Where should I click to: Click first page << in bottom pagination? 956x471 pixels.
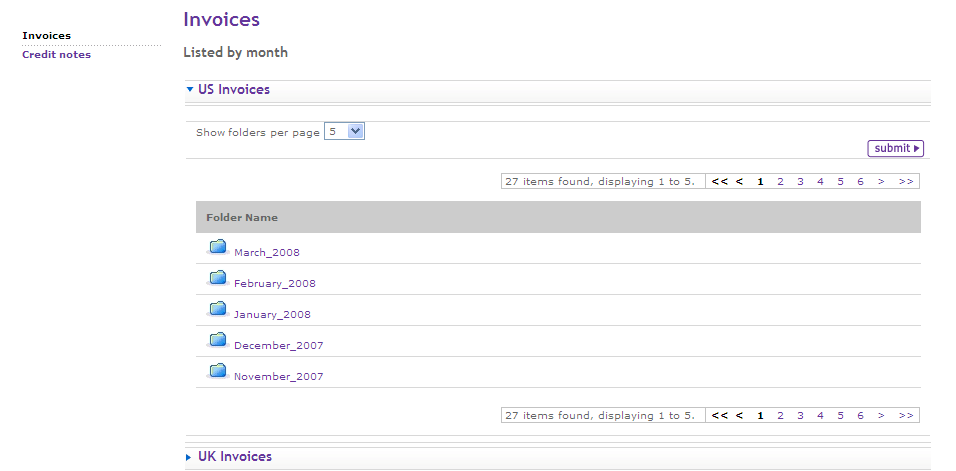[x=719, y=415]
